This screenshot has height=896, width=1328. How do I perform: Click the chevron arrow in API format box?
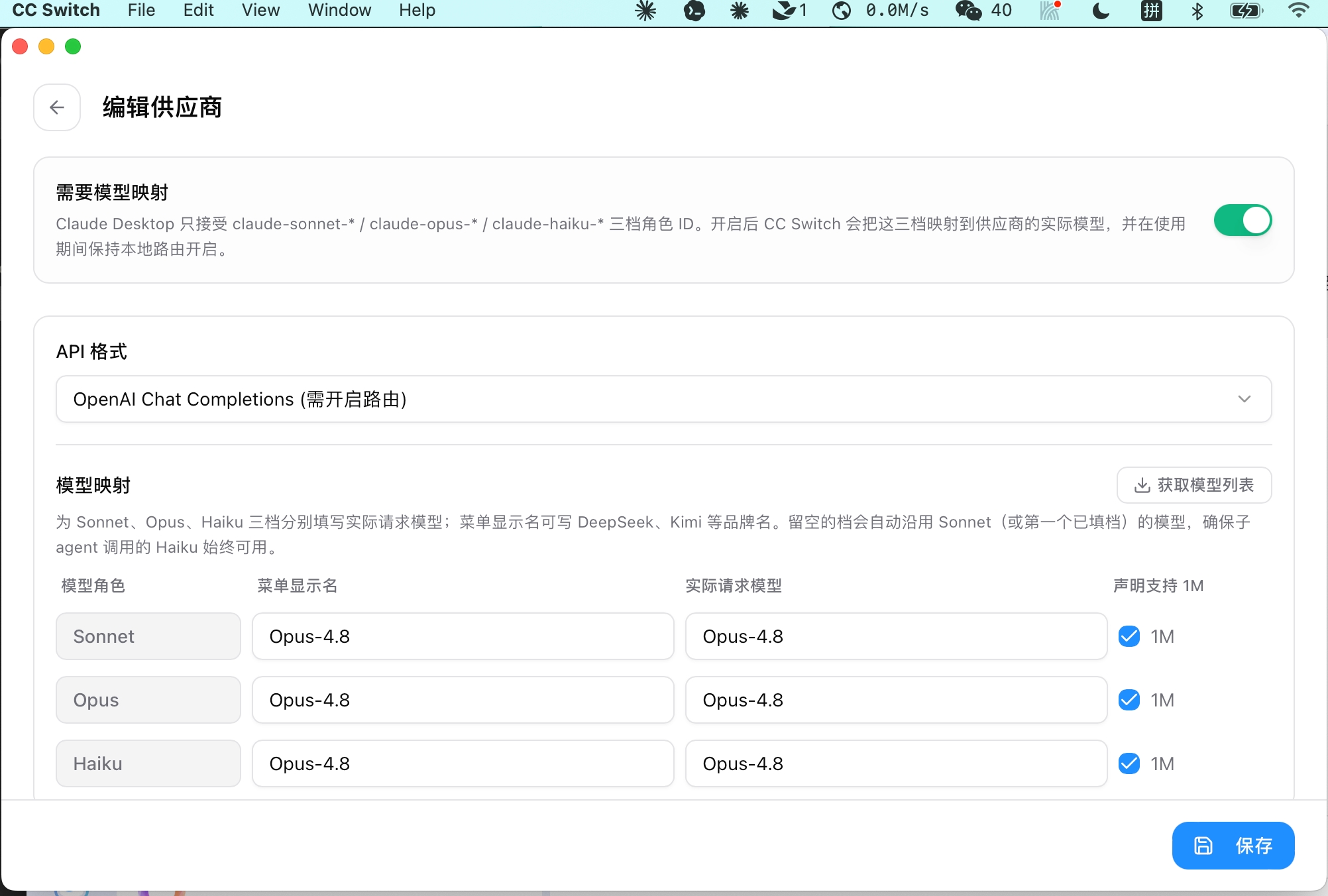pyautogui.click(x=1245, y=399)
